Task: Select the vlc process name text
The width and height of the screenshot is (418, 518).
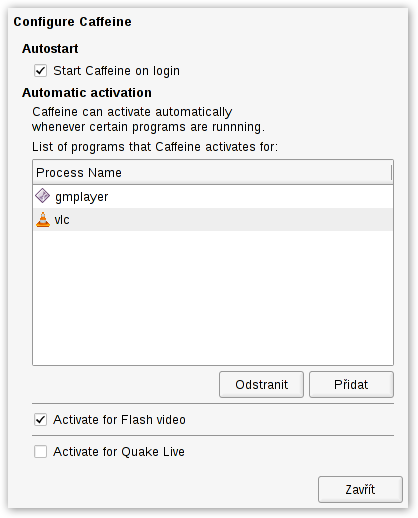Action: pyautogui.click(x=62, y=220)
